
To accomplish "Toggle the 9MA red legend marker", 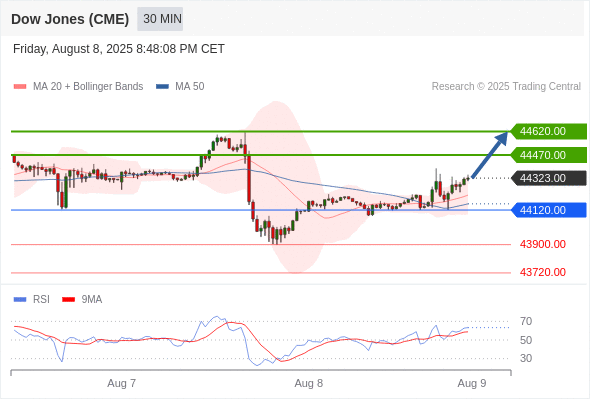I will tap(68, 300).
